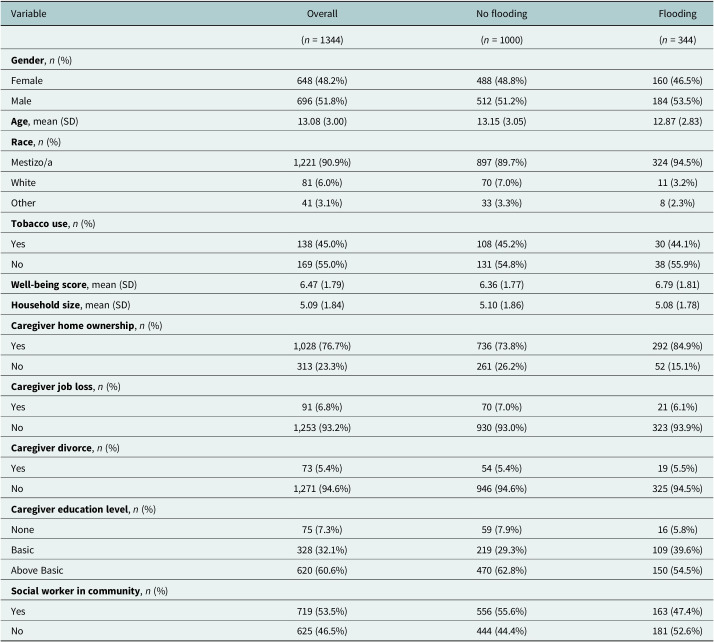This screenshot has width=714, height=642.
Task: Click the 'Female' row label
Action: (27, 79)
